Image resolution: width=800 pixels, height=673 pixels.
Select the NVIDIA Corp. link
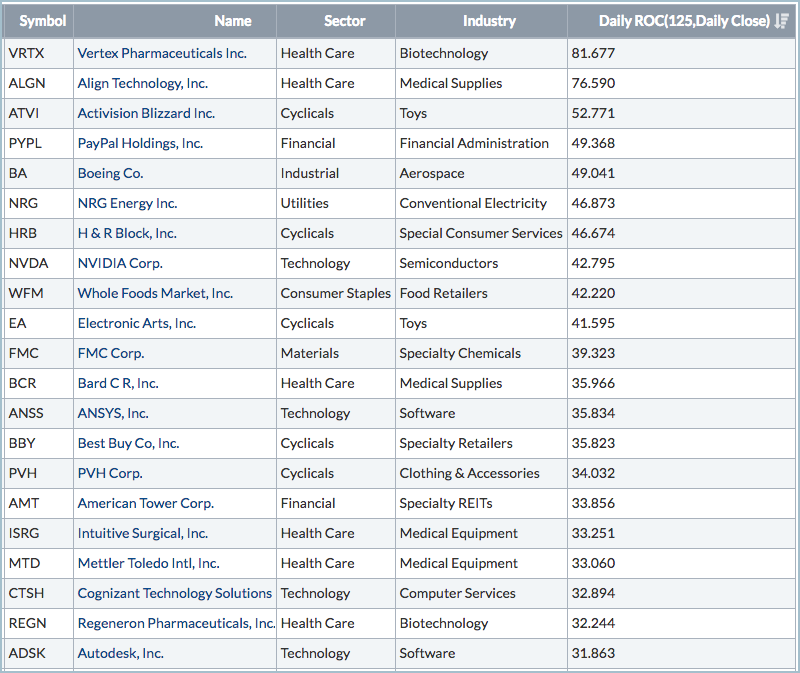click(120, 263)
